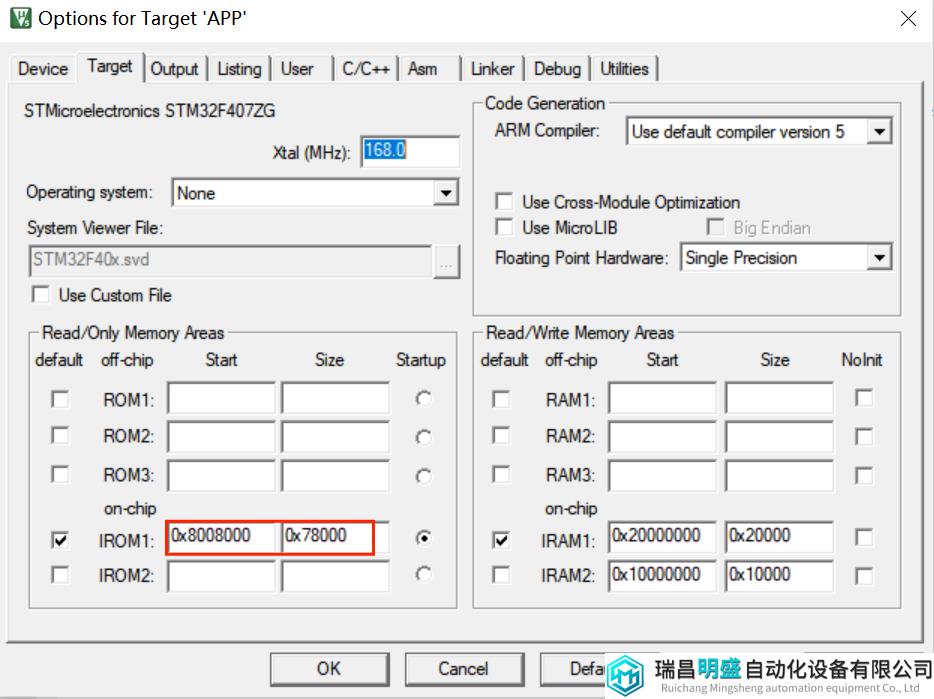This screenshot has width=934, height=699.
Task: Confirm settings with the OK button
Action: pos(329,669)
